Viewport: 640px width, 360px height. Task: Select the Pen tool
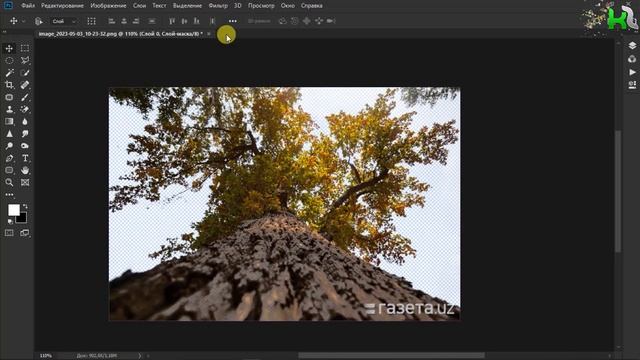point(9,158)
